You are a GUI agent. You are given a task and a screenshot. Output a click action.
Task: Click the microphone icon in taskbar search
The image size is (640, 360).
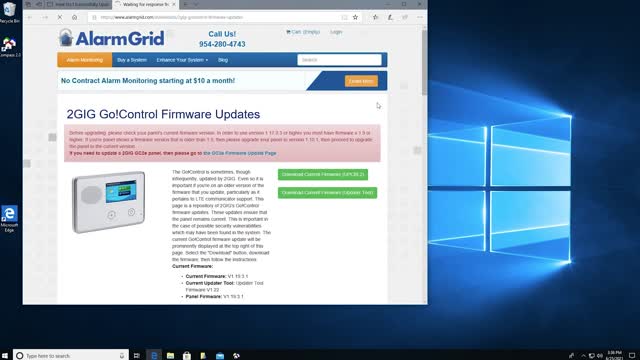pyautogui.click(x=122, y=356)
